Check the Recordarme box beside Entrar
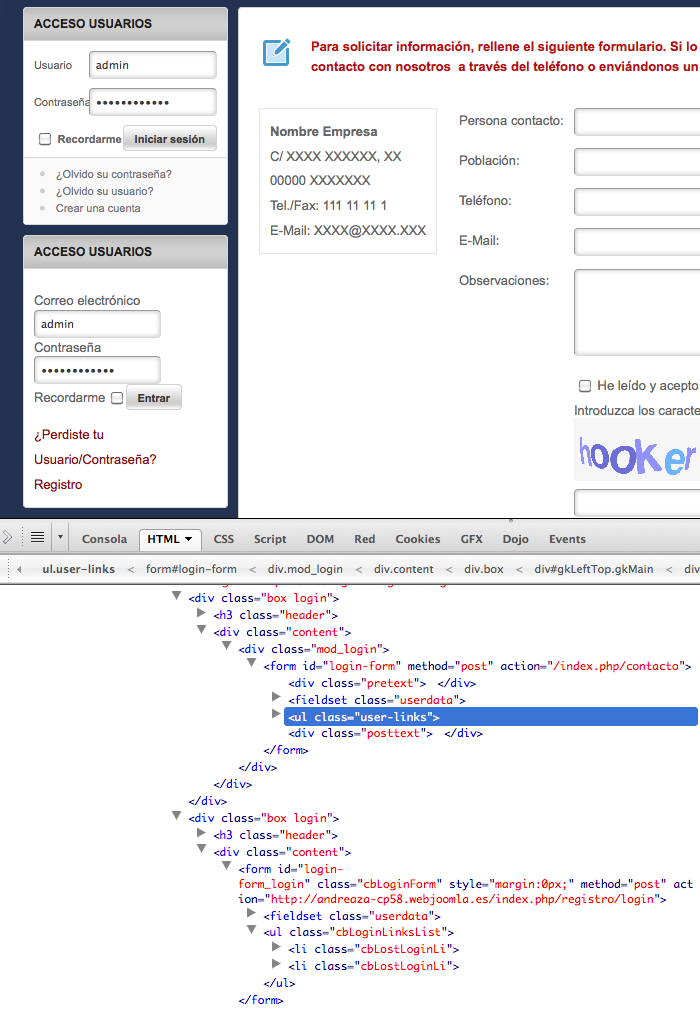The width and height of the screenshot is (700, 1011). (x=117, y=398)
